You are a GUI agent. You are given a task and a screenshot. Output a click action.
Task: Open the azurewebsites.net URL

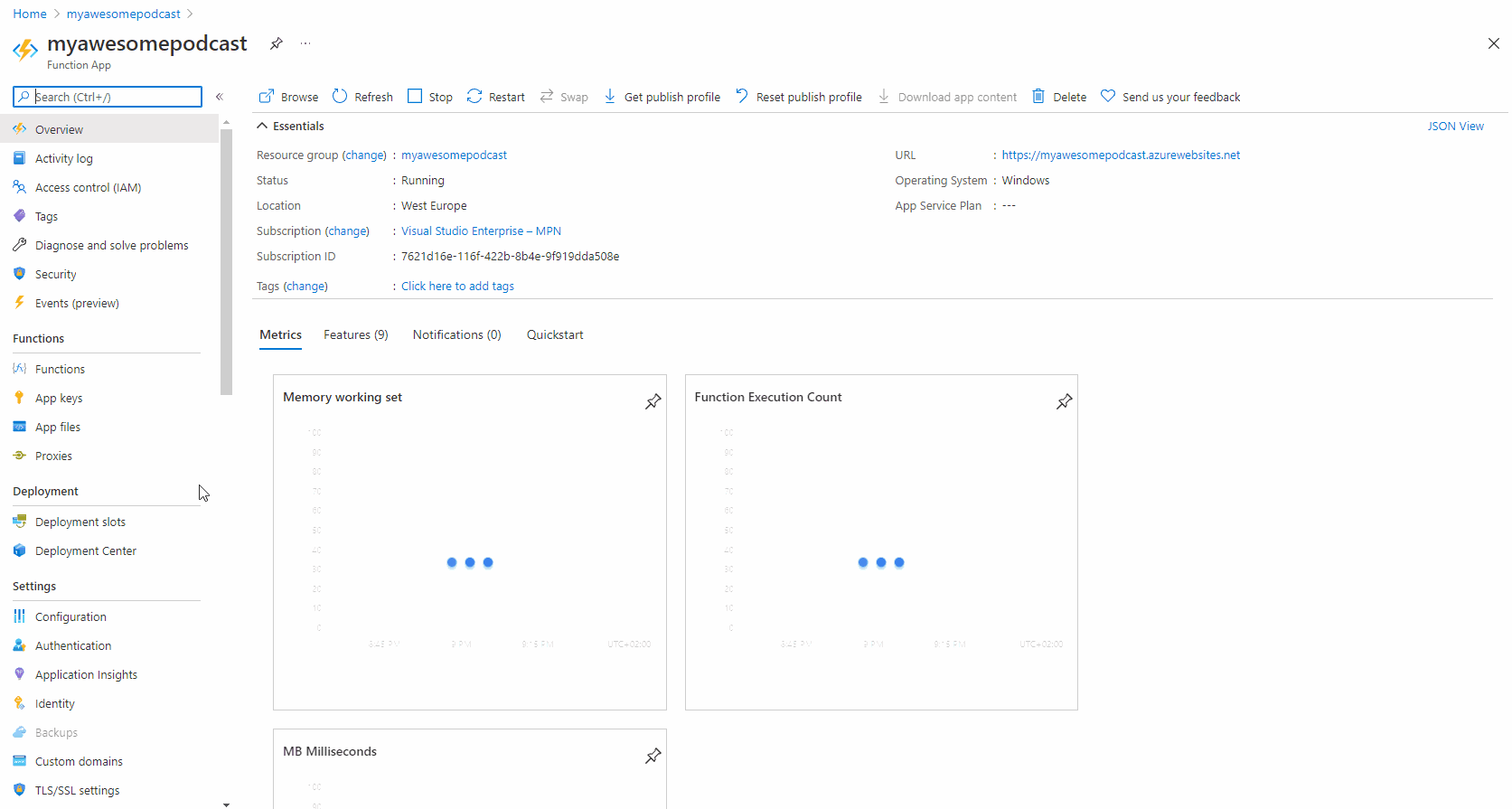tap(1121, 155)
